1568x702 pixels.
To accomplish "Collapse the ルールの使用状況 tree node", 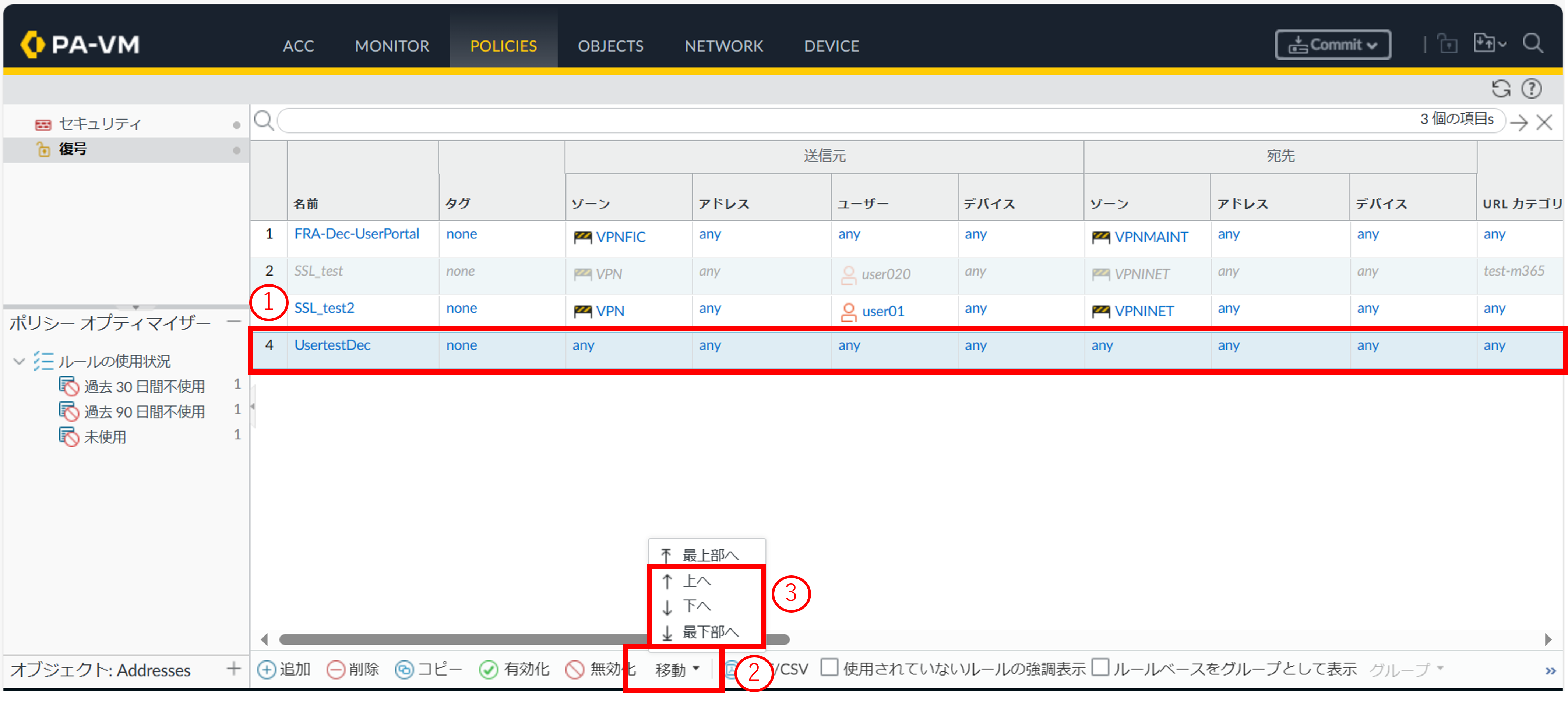I will [x=19, y=361].
